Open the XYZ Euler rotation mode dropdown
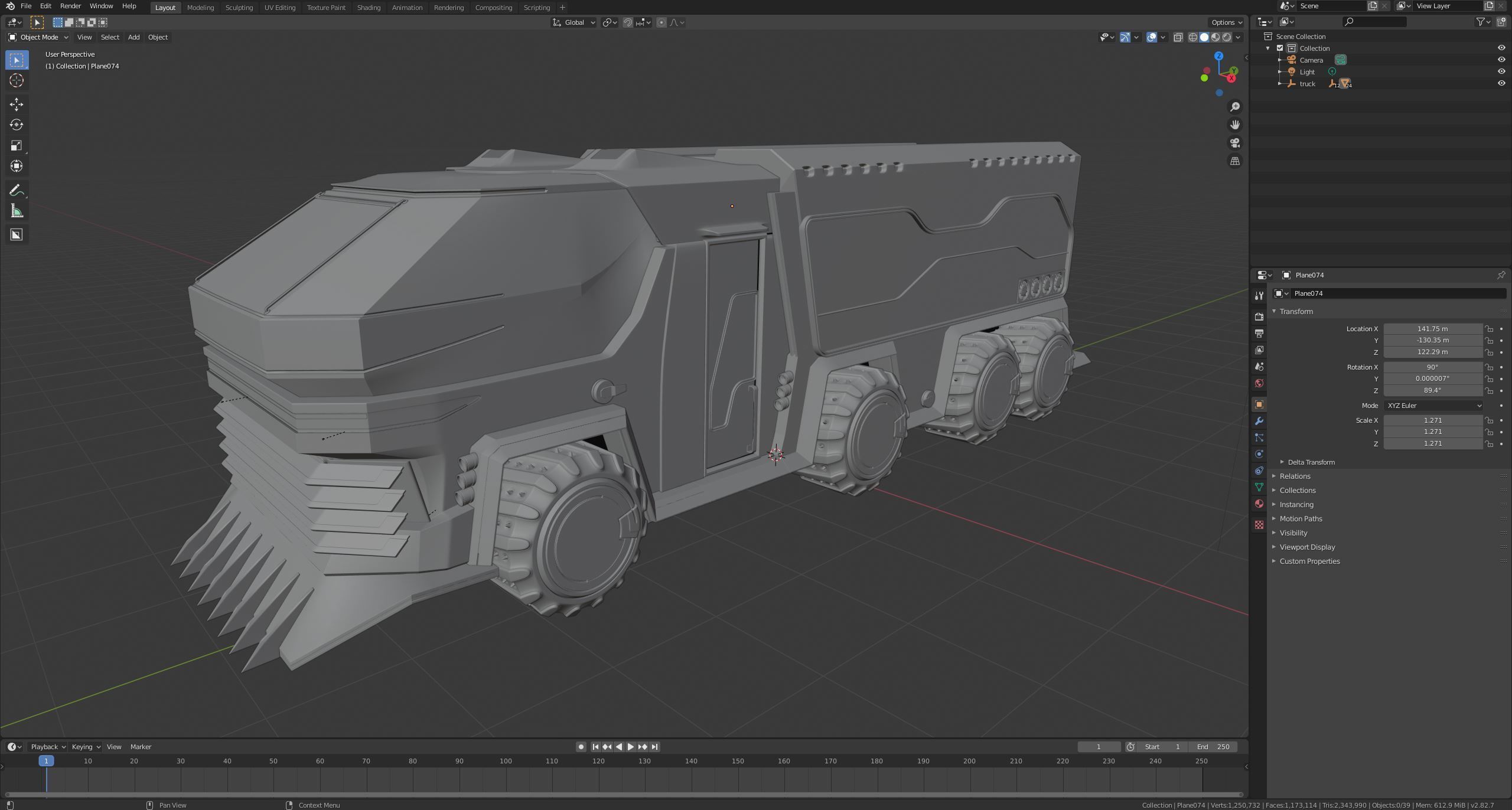This screenshot has width=1512, height=810. click(x=1433, y=406)
